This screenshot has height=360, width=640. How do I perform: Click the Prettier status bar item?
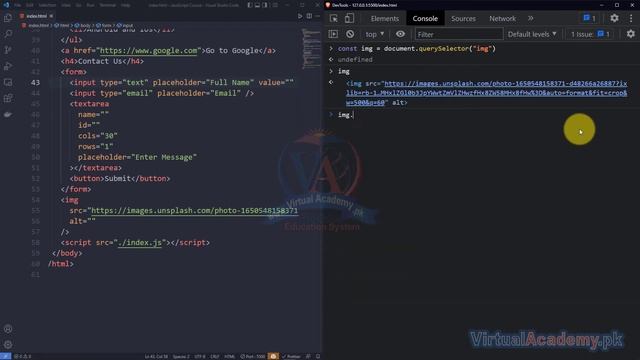[291, 356]
